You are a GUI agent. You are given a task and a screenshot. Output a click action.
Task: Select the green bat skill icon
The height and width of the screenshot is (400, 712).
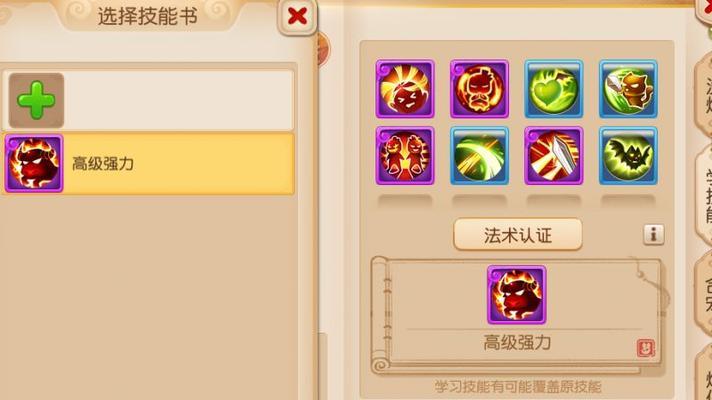click(x=628, y=156)
